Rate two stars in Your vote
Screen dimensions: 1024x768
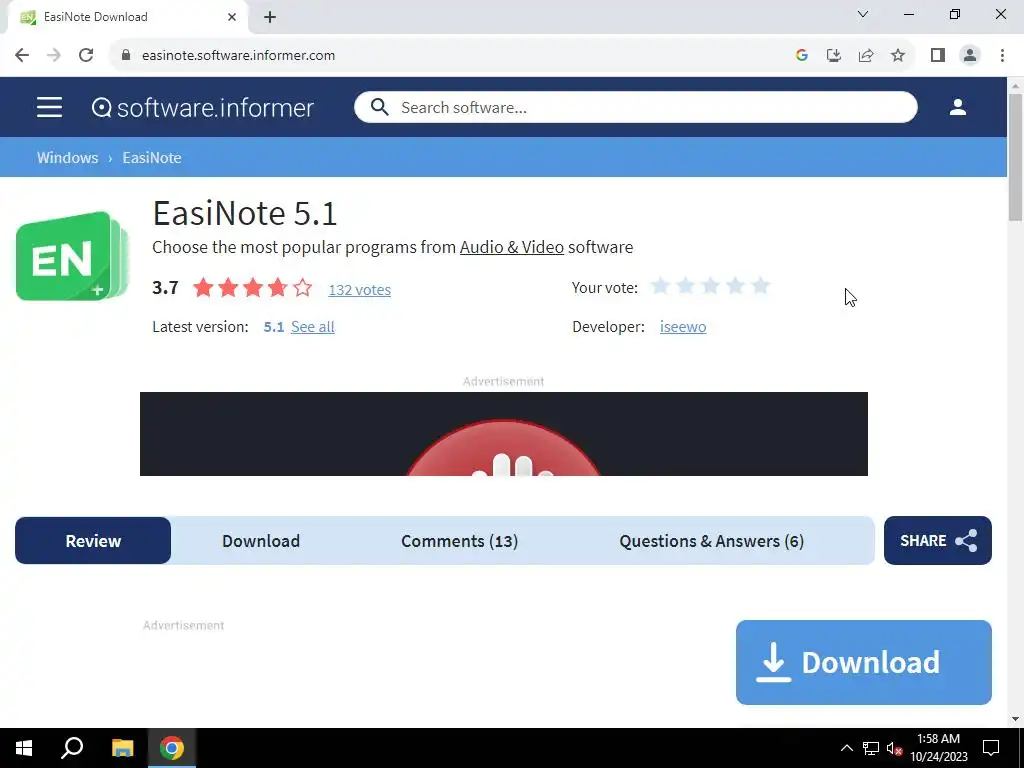(685, 286)
